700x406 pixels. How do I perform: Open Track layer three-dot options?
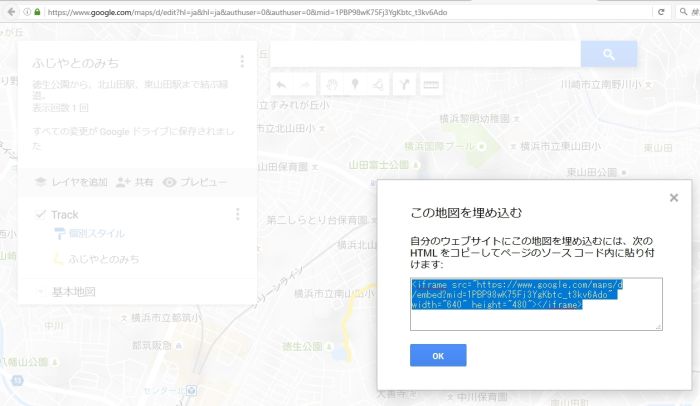(238, 214)
